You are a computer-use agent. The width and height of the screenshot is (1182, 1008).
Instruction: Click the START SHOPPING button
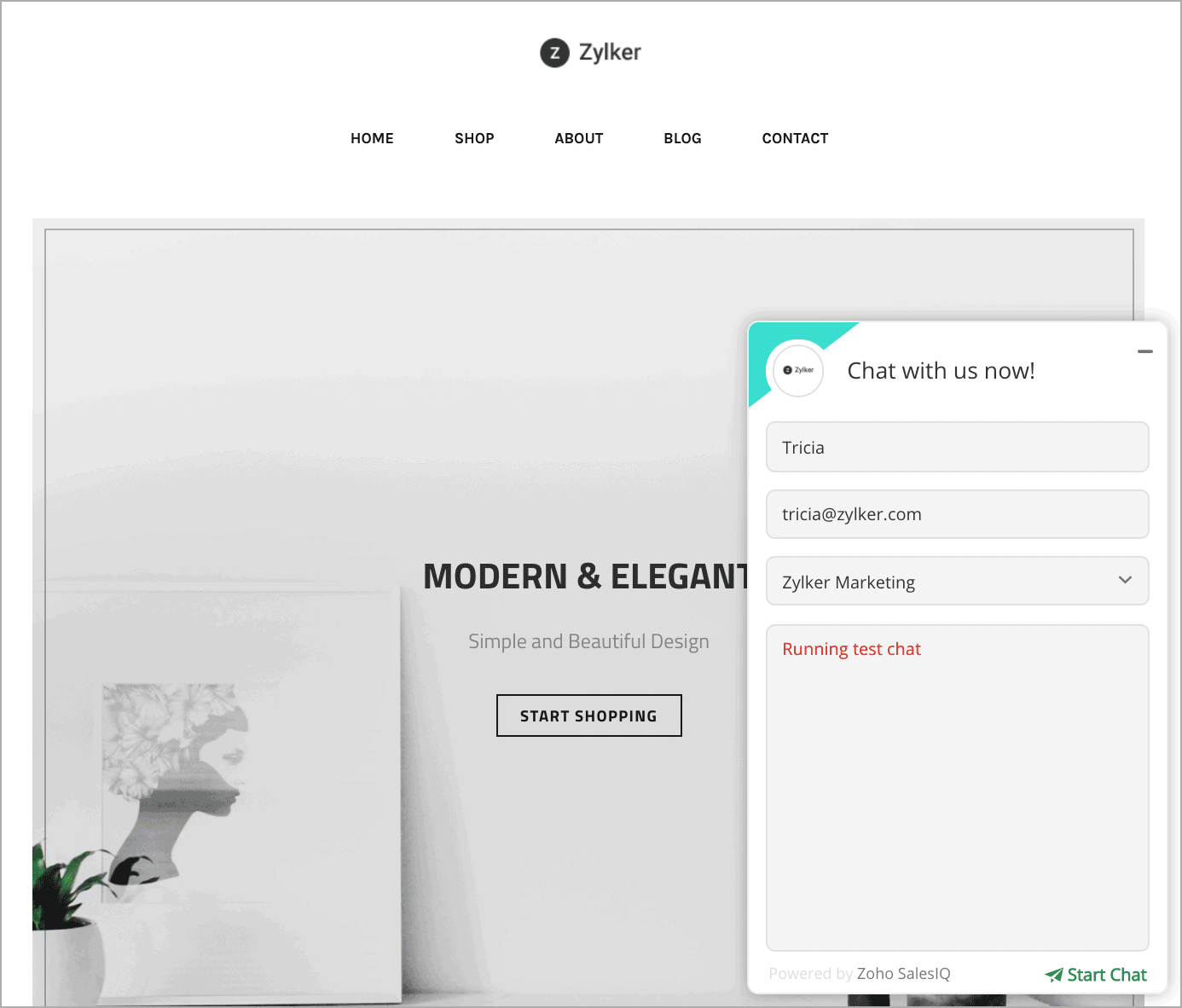[x=589, y=715]
